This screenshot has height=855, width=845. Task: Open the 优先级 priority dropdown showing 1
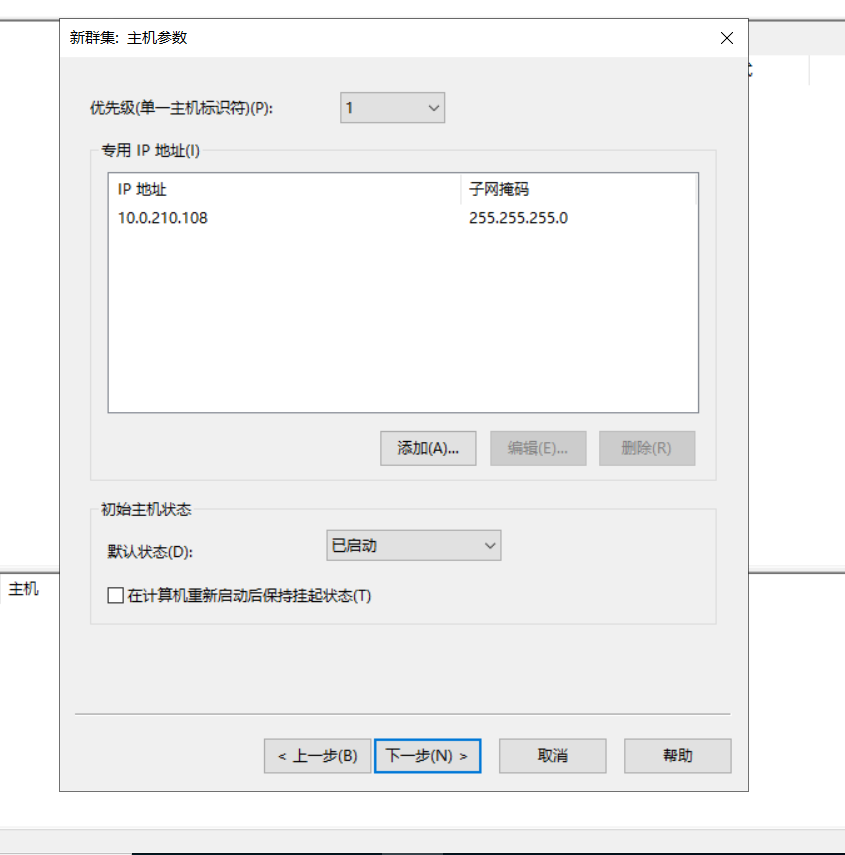tap(392, 108)
